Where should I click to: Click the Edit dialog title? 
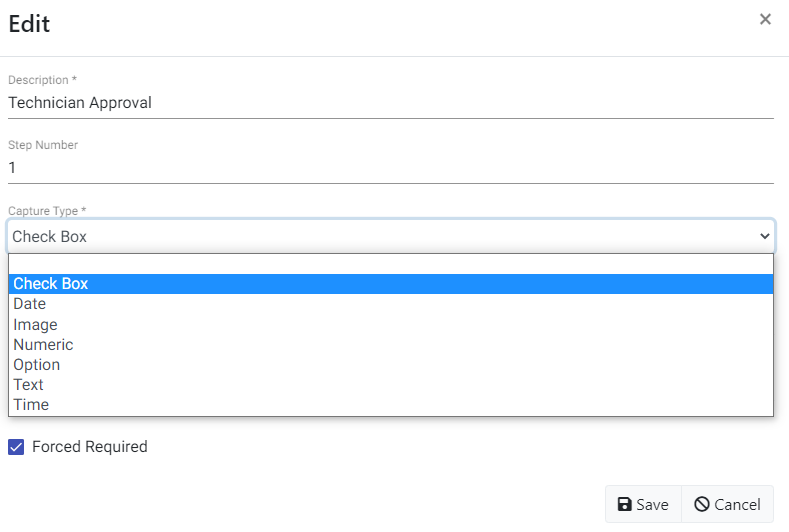click(29, 24)
